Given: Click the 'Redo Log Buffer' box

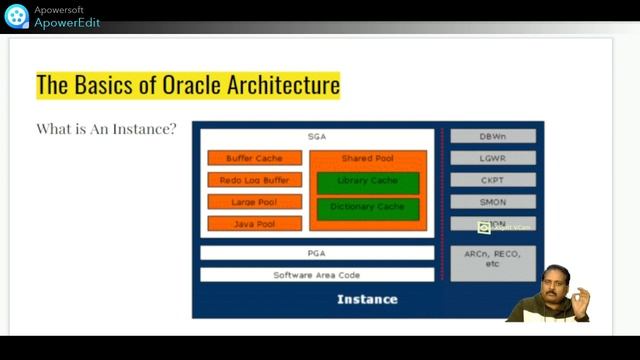Looking at the screenshot, I should 255,180.
